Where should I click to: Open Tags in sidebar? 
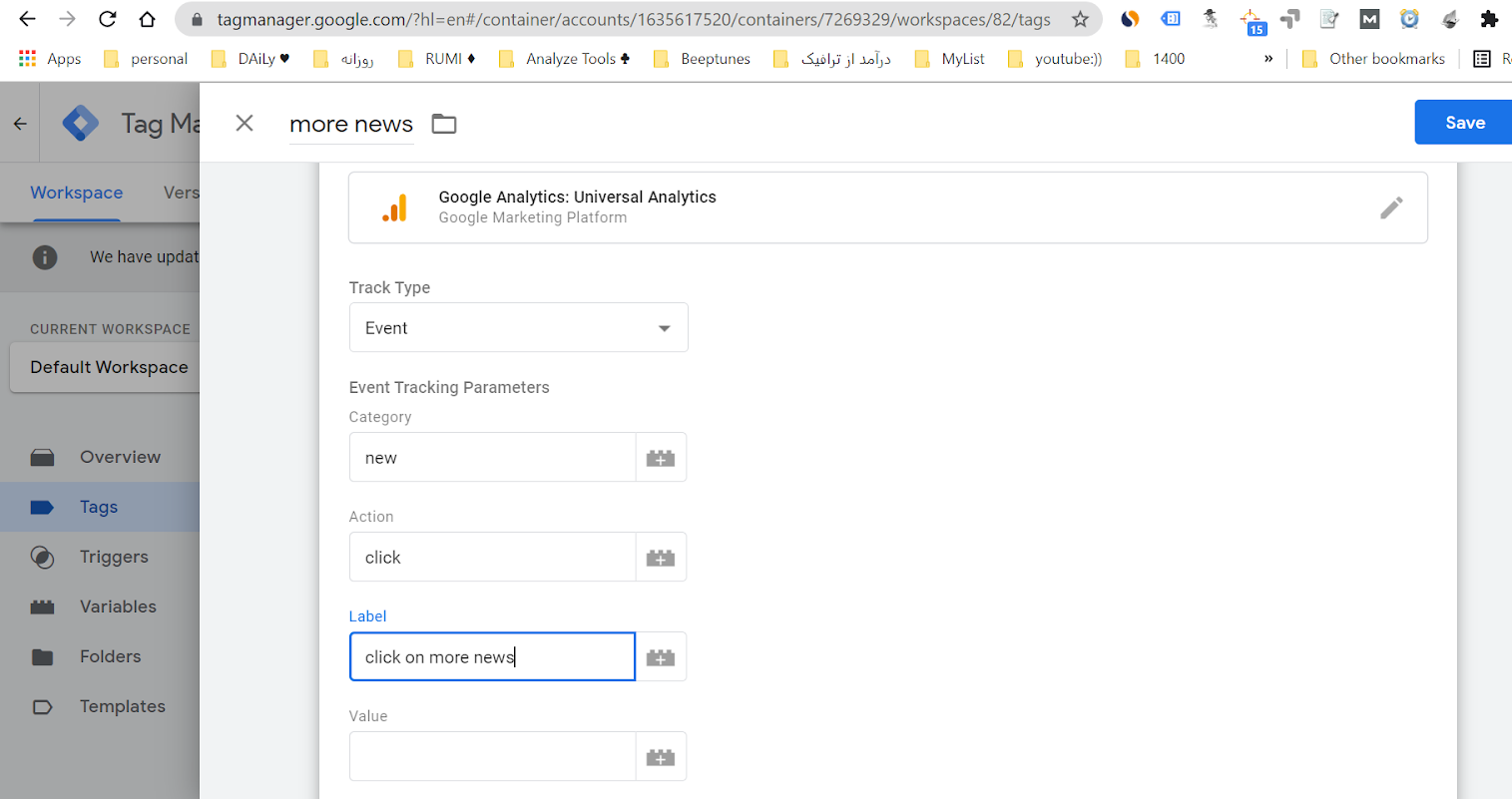(100, 507)
